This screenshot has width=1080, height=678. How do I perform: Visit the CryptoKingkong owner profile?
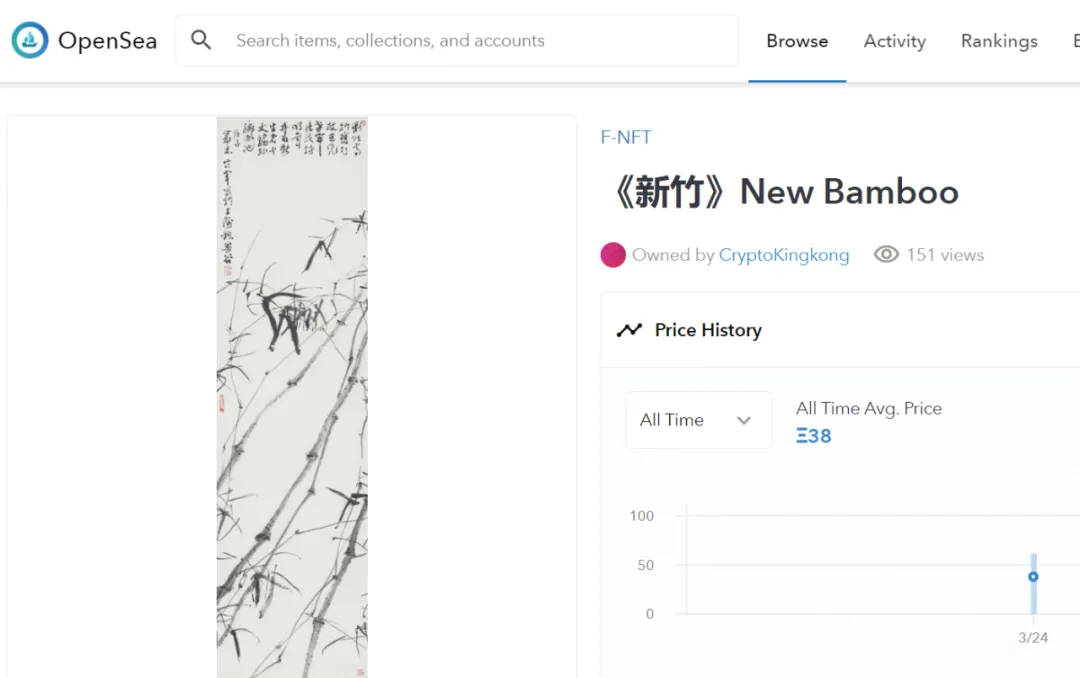pyautogui.click(x=783, y=255)
